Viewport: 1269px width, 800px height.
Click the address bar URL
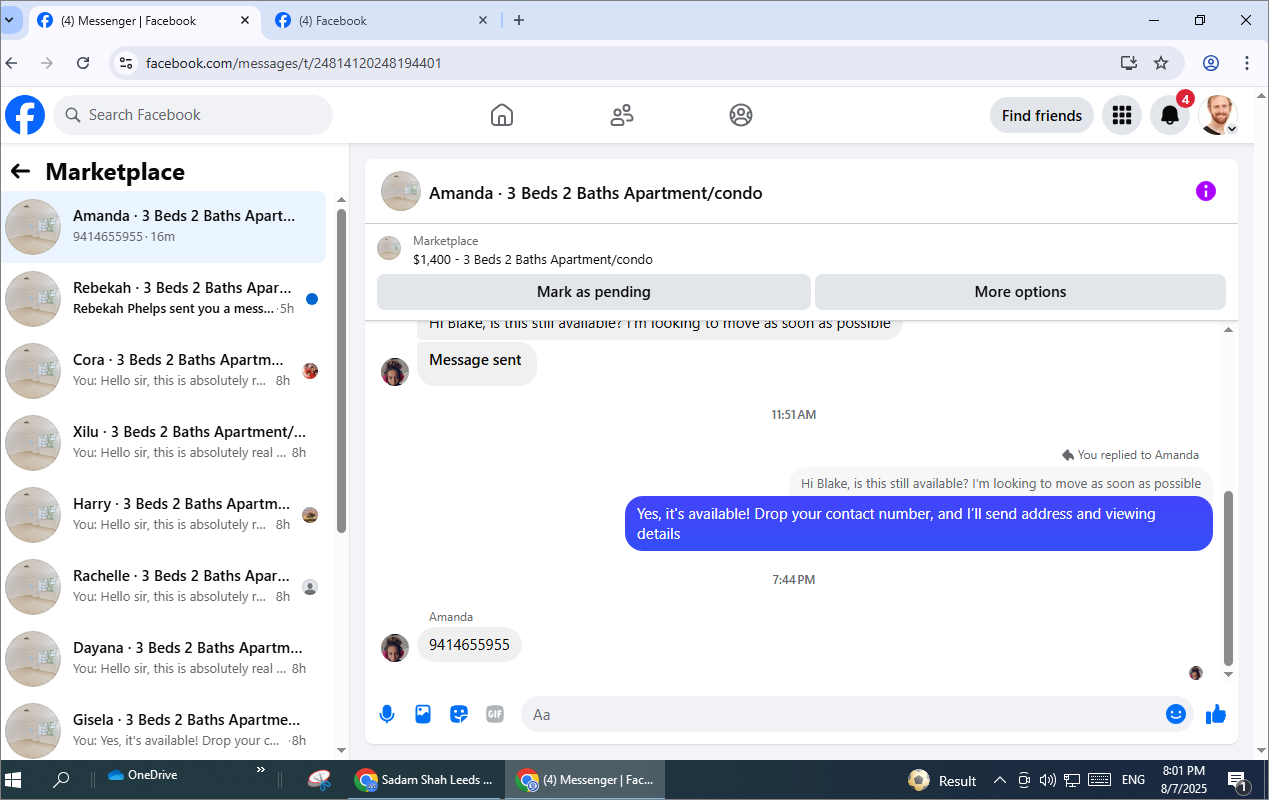point(293,63)
